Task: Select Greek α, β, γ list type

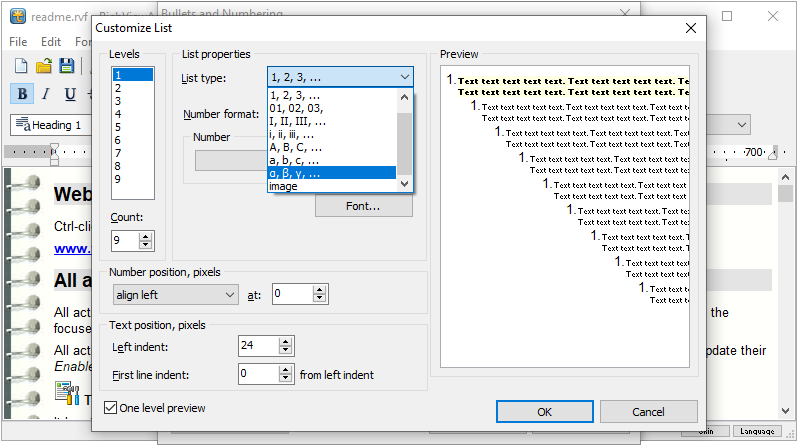Action: [333, 173]
